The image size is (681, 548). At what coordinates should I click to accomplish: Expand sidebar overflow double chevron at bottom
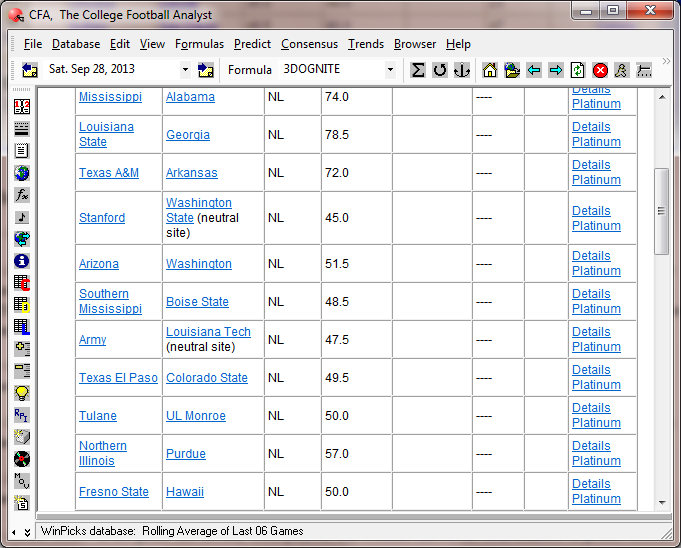point(27,532)
